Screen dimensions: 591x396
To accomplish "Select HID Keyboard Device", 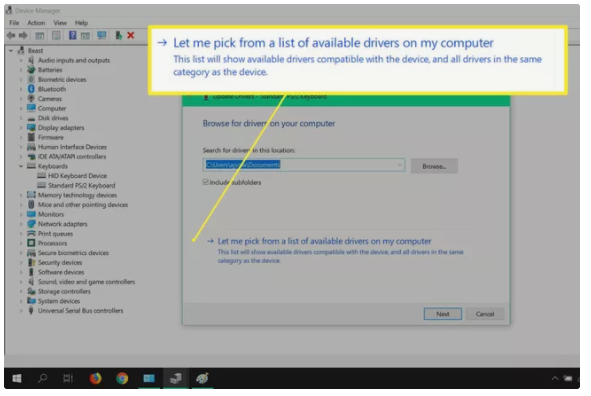I will click(x=77, y=176).
